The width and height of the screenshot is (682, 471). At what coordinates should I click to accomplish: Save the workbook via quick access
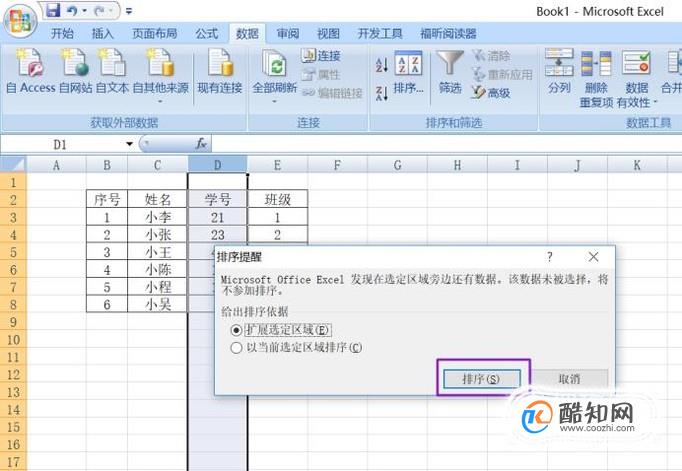click(53, 10)
